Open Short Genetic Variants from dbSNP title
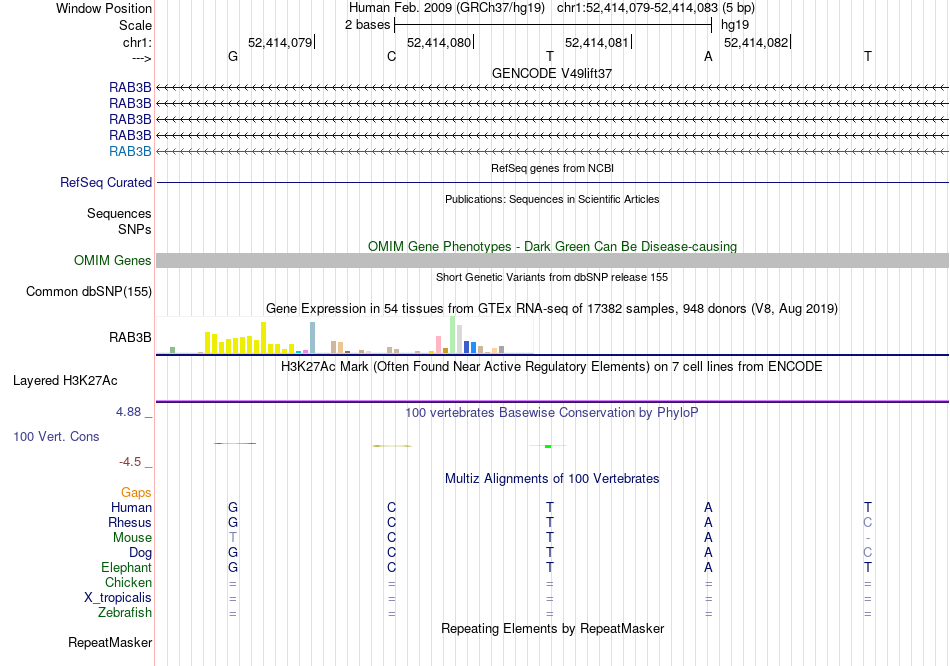950x666 pixels. [x=552, y=277]
